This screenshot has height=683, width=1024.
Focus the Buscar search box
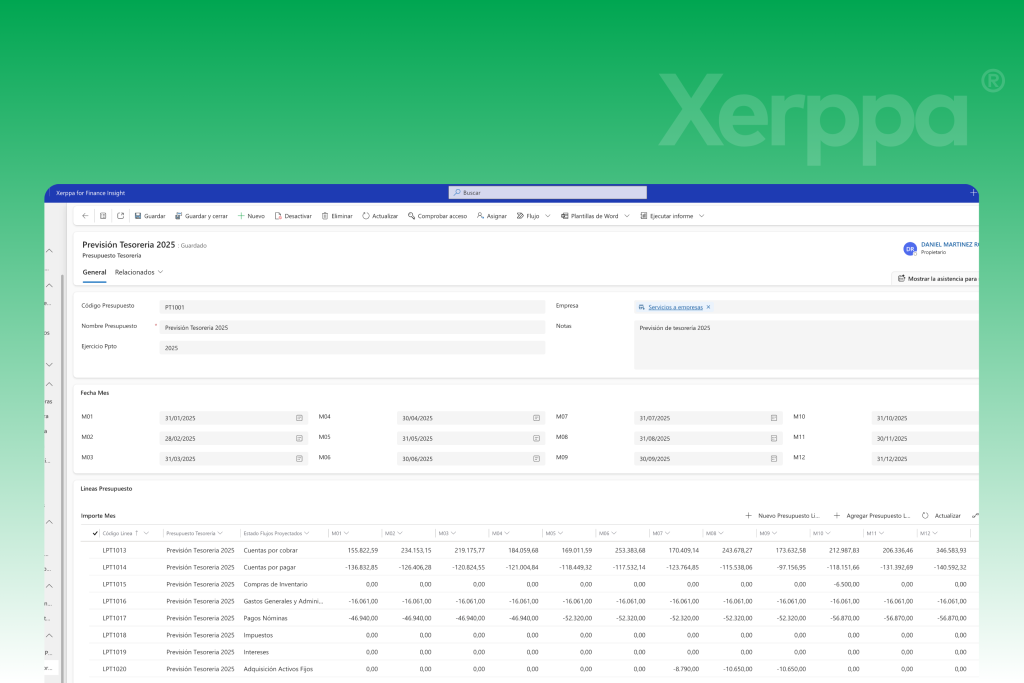(x=547, y=193)
